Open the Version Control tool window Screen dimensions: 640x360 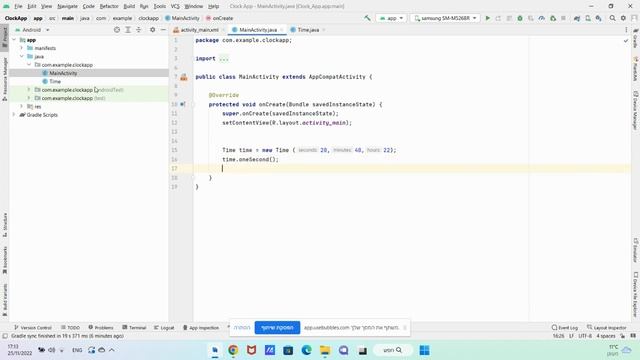[33, 327]
